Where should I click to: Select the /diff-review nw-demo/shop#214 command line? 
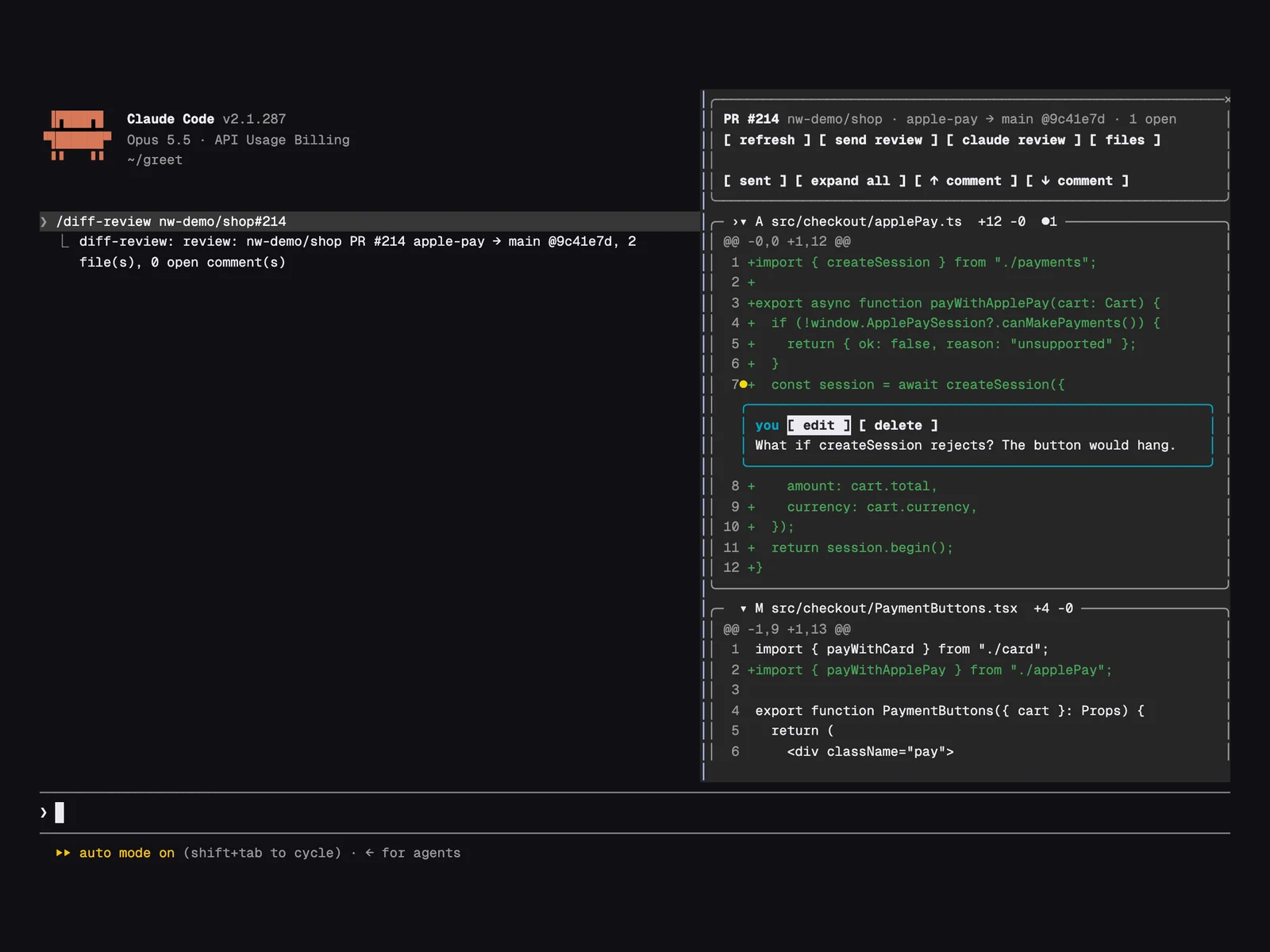coord(370,221)
